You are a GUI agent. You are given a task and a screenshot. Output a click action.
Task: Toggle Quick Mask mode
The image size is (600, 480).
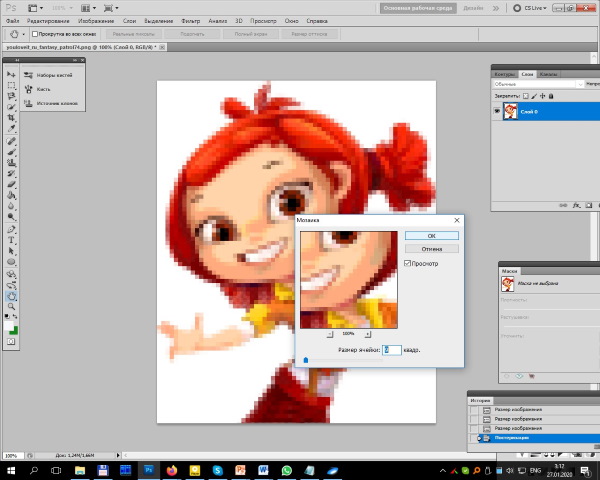(11, 341)
